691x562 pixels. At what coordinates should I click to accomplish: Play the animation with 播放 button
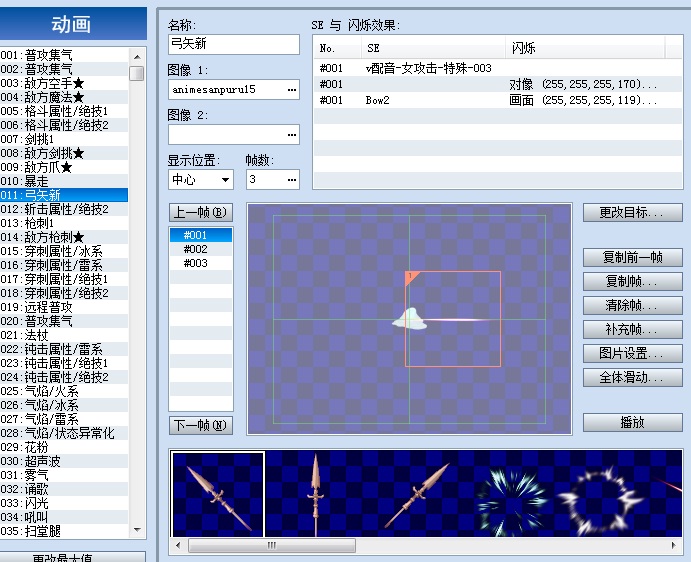coord(633,422)
